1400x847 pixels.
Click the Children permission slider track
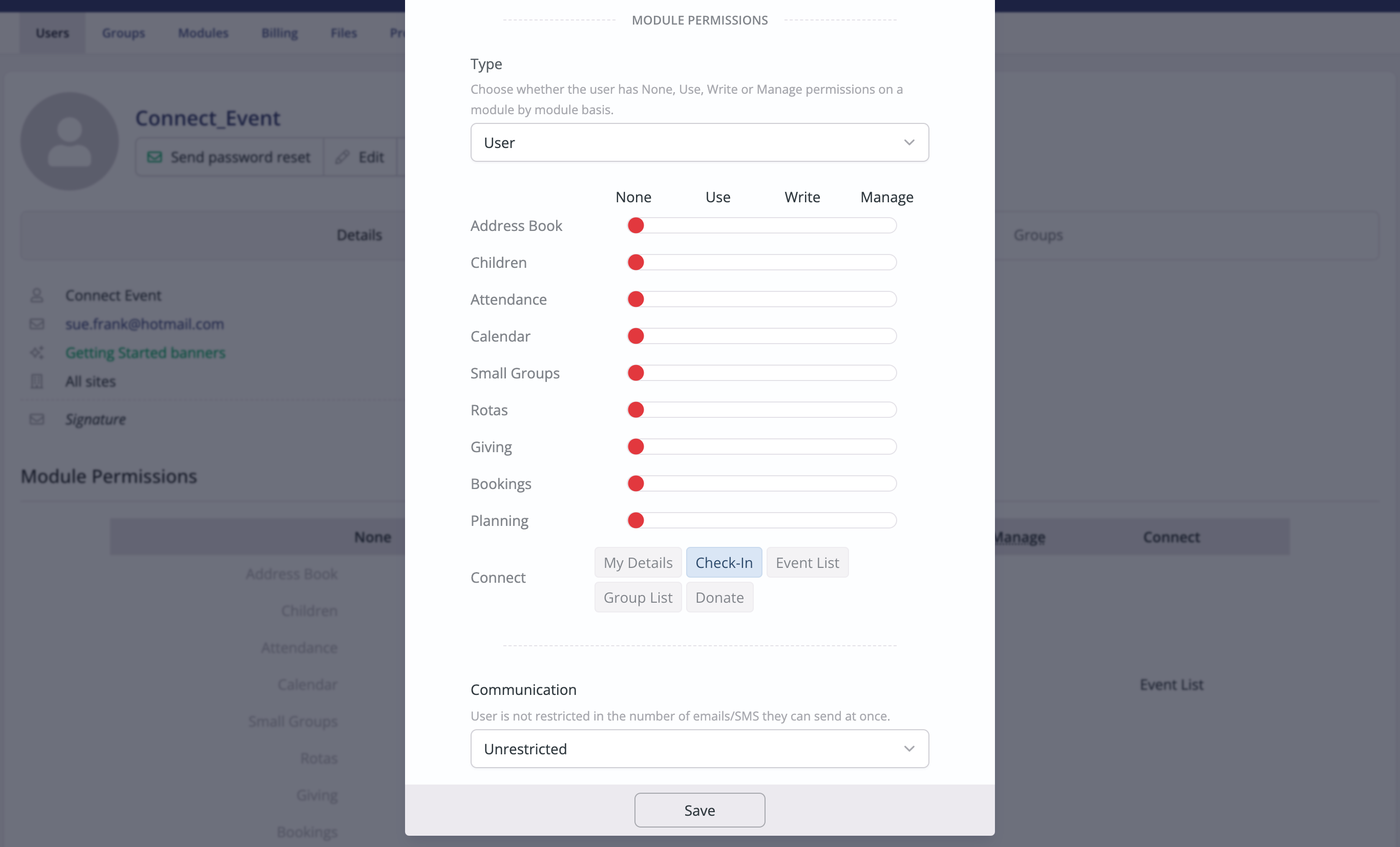coord(761,263)
